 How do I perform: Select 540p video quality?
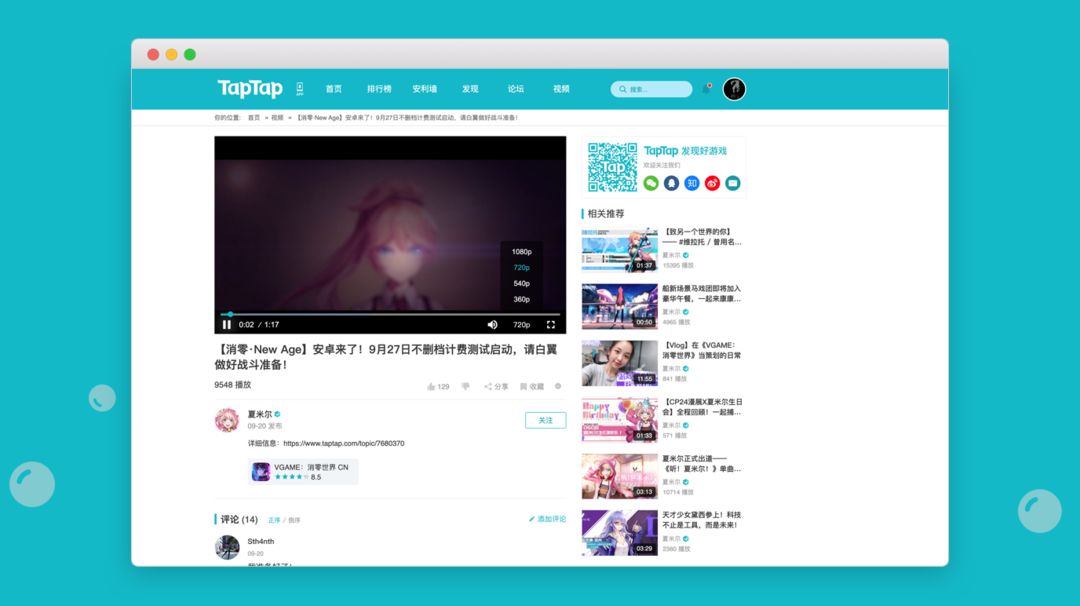tap(521, 283)
